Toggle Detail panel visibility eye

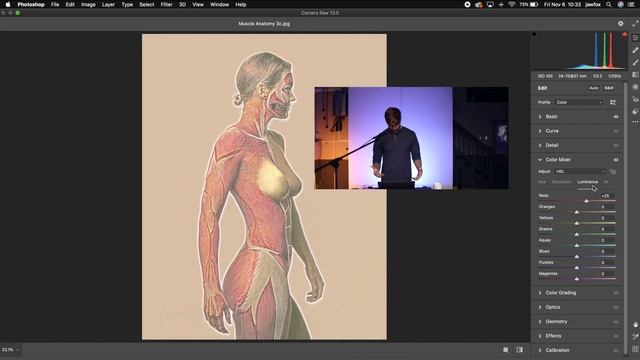[616, 145]
